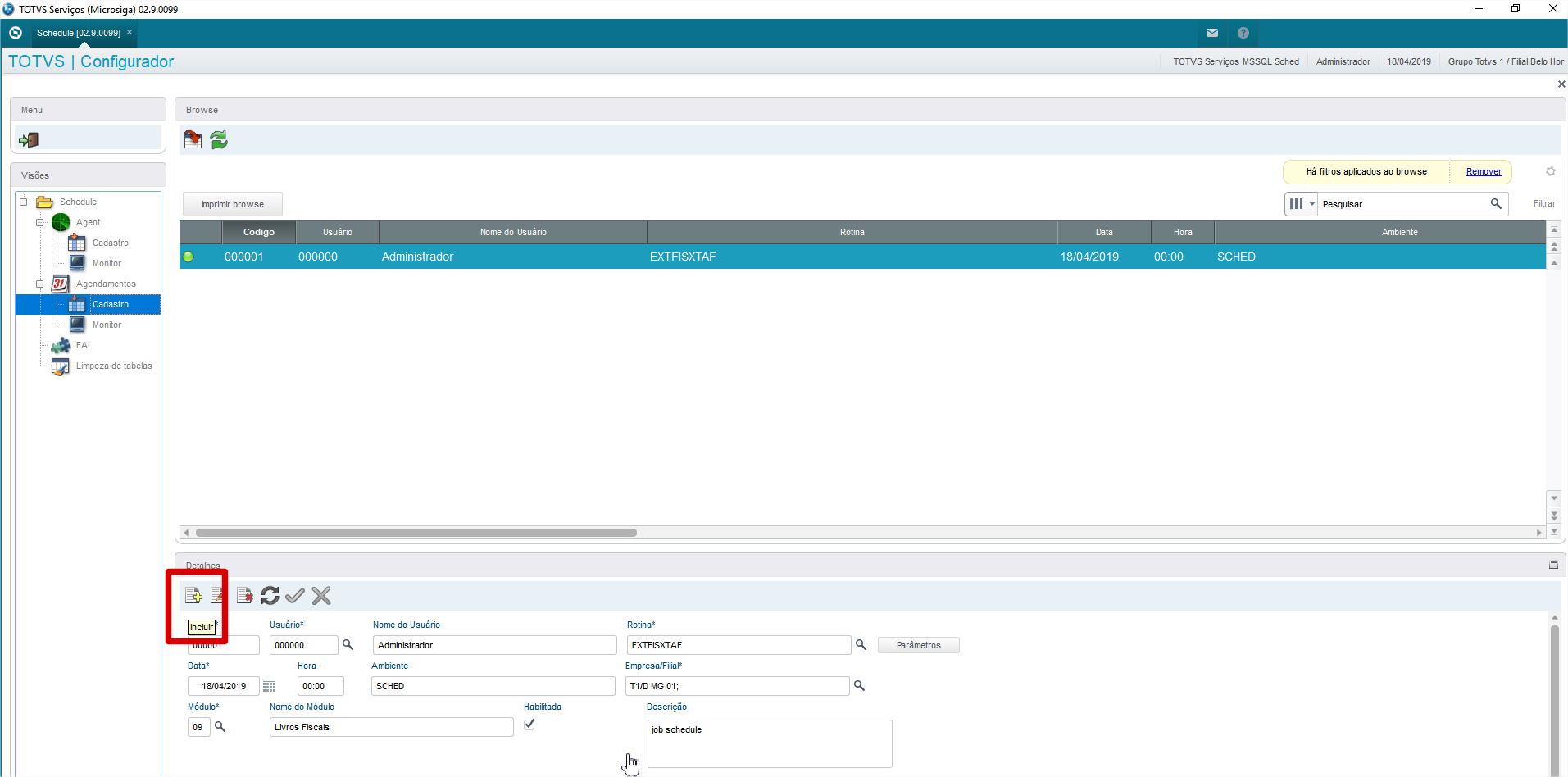Click the Nome do Usuário column header
The height and width of the screenshot is (777, 1568).
pyautogui.click(x=513, y=232)
